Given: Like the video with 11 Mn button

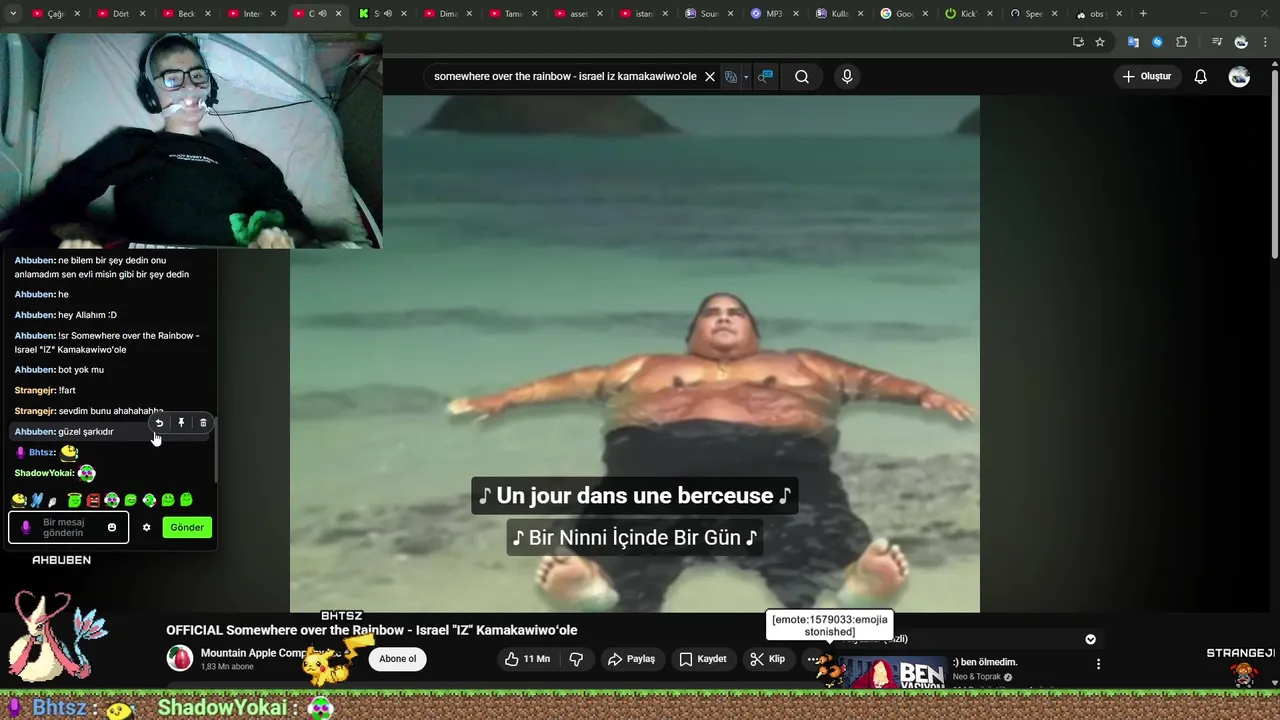Looking at the screenshot, I should coord(528,659).
